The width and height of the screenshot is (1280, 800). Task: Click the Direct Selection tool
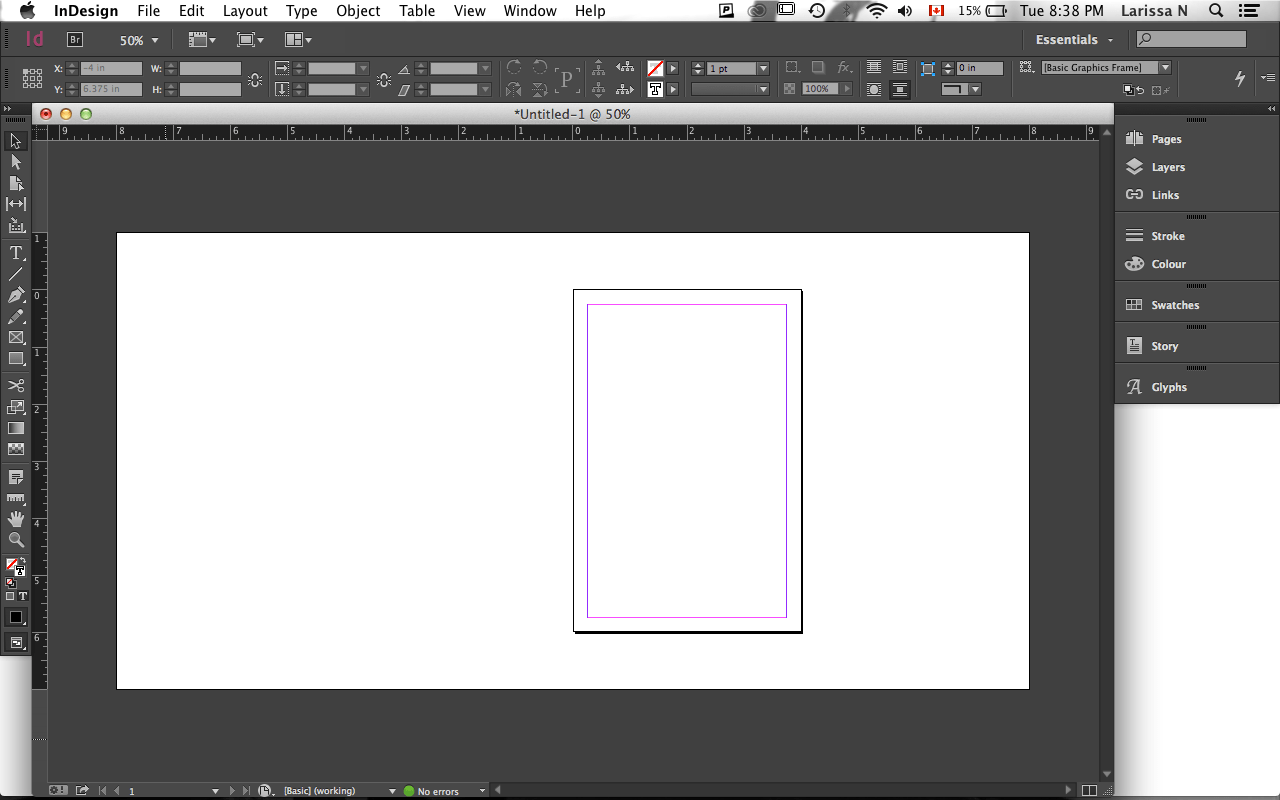click(16, 162)
